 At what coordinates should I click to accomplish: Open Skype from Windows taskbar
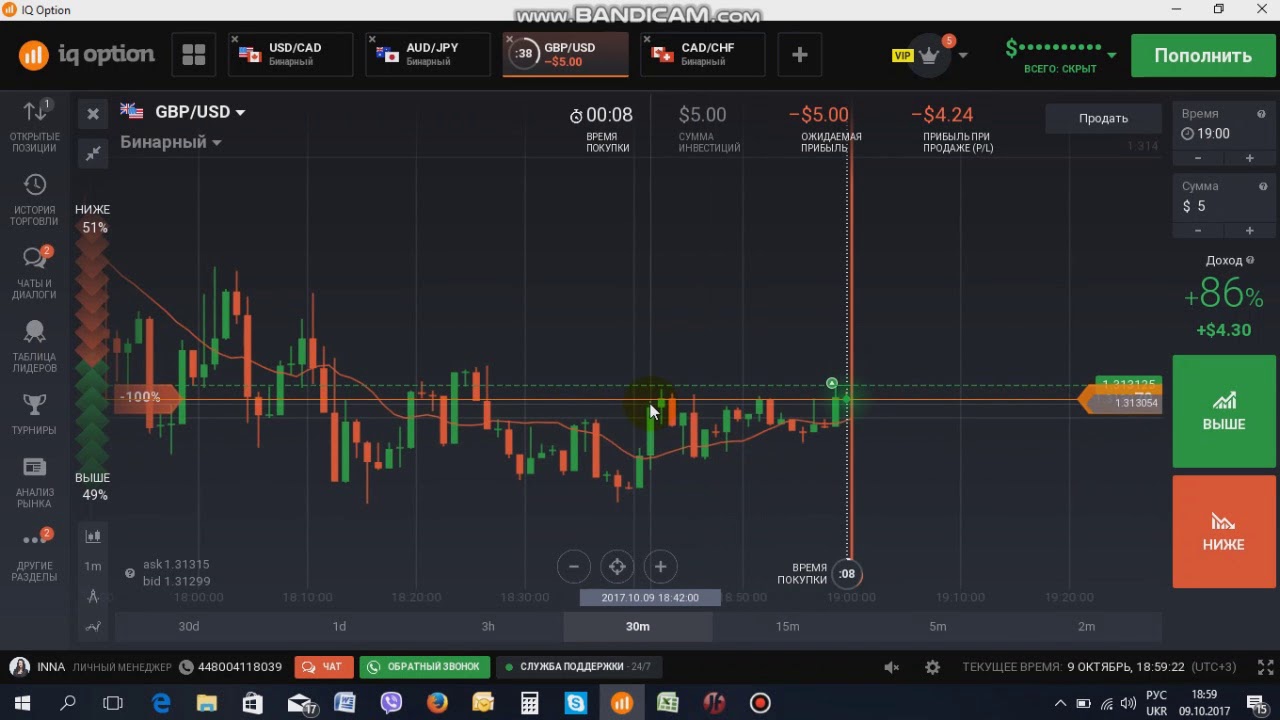point(576,703)
